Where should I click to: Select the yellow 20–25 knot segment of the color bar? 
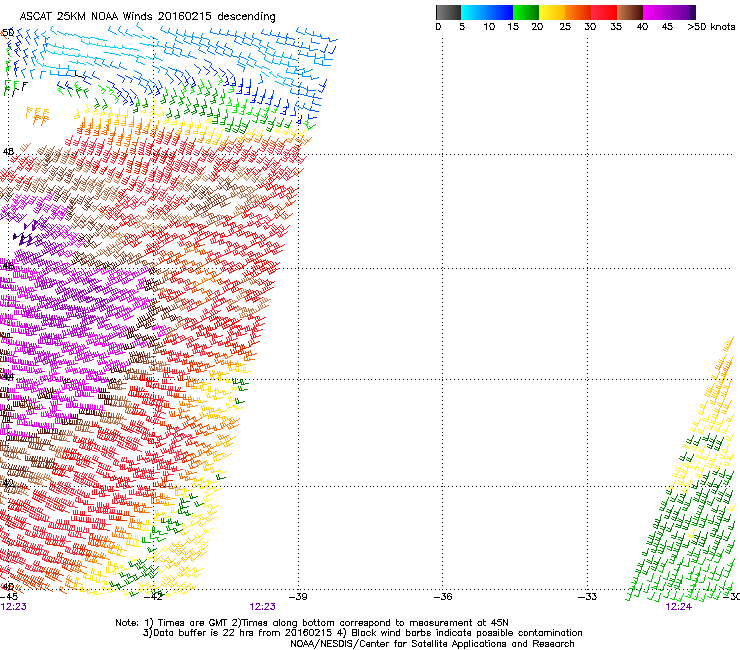coord(552,12)
